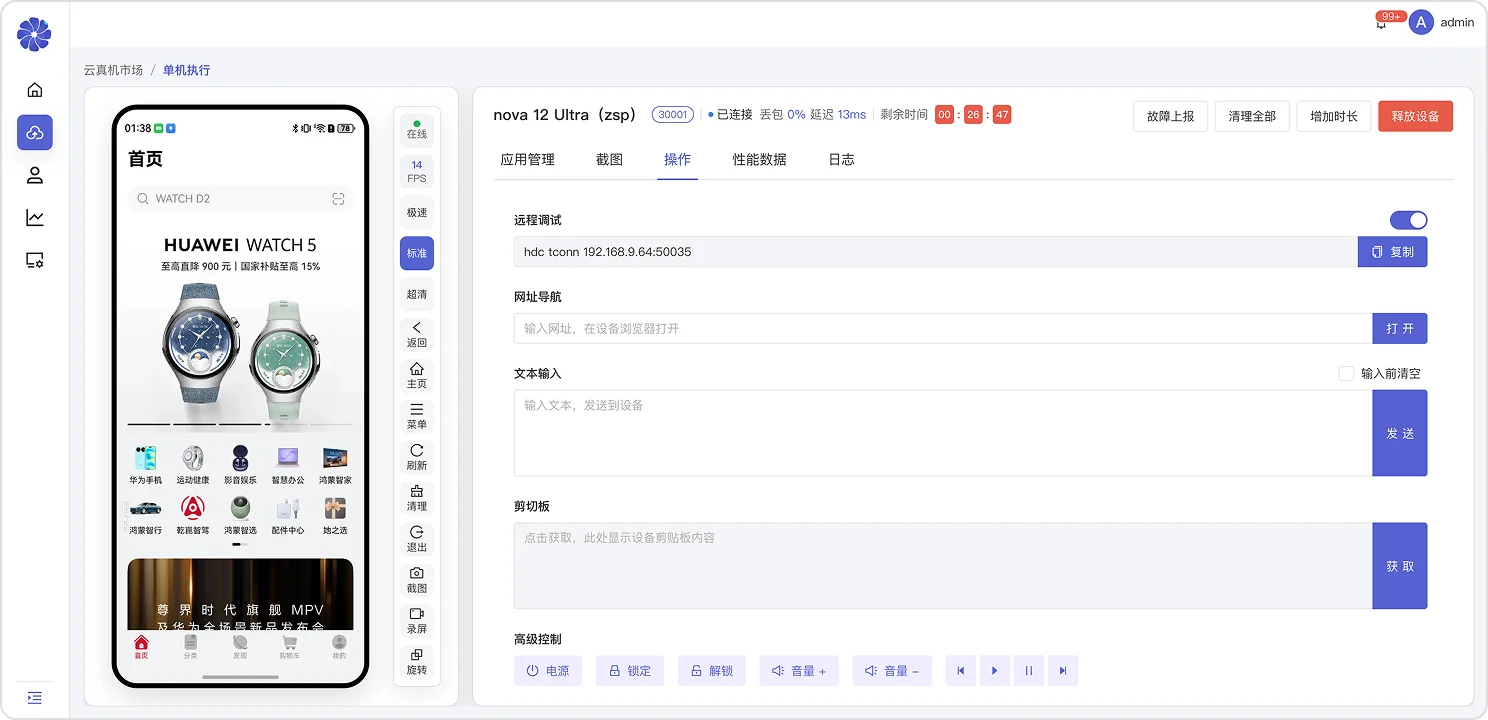Start 录屏 screen recording

[417, 621]
